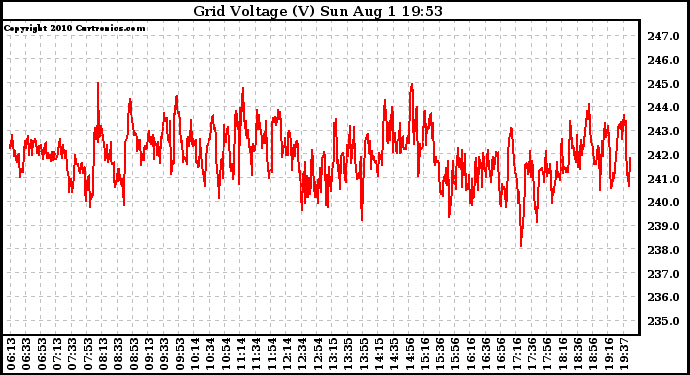This screenshot has width=690, height=375.
Task: Click the 13:55 time axis label
Action: pyautogui.click(x=364, y=354)
